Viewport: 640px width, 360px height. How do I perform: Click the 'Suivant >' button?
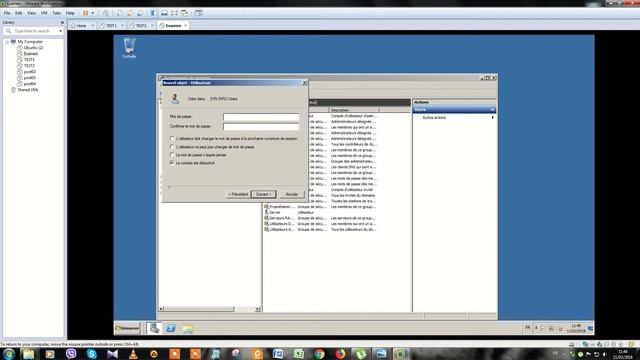264,194
